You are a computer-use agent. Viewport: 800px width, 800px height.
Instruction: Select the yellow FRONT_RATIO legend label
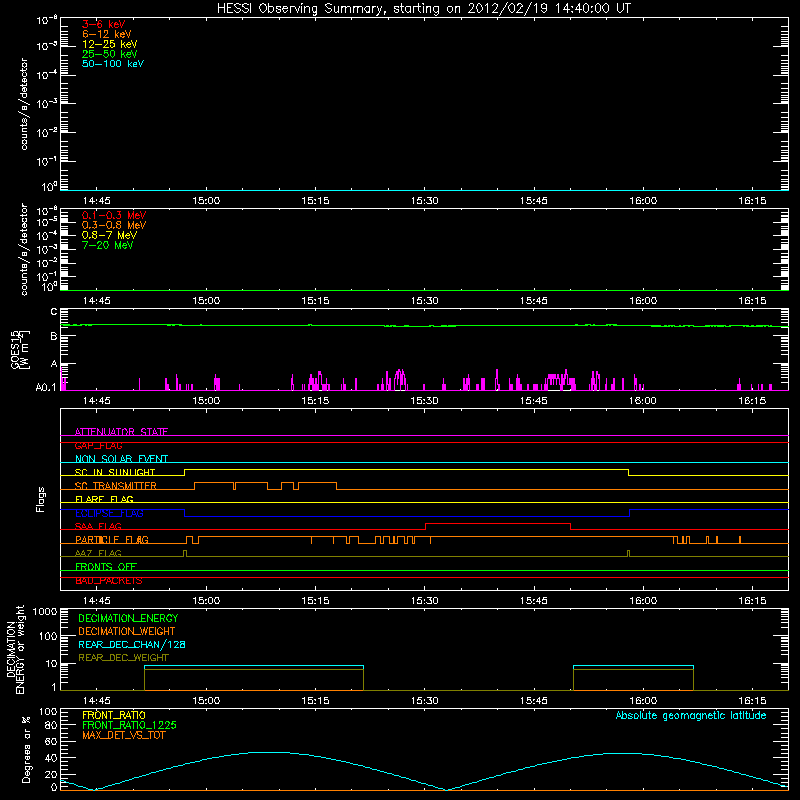click(114, 715)
